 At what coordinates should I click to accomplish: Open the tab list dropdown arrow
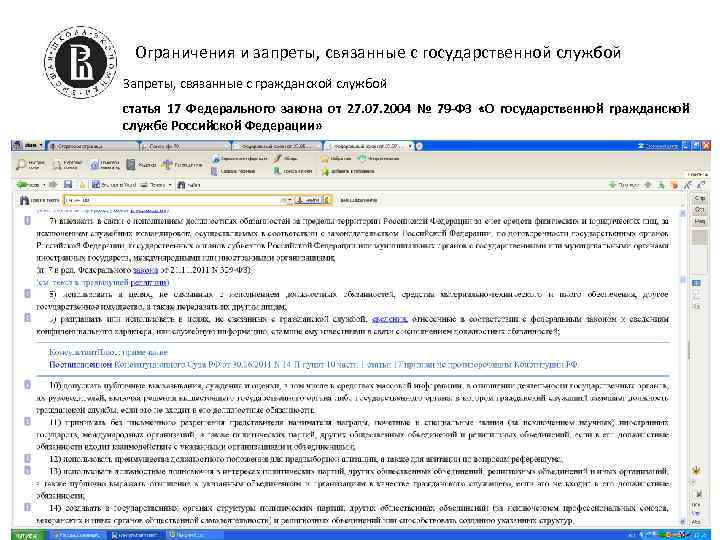click(410, 146)
